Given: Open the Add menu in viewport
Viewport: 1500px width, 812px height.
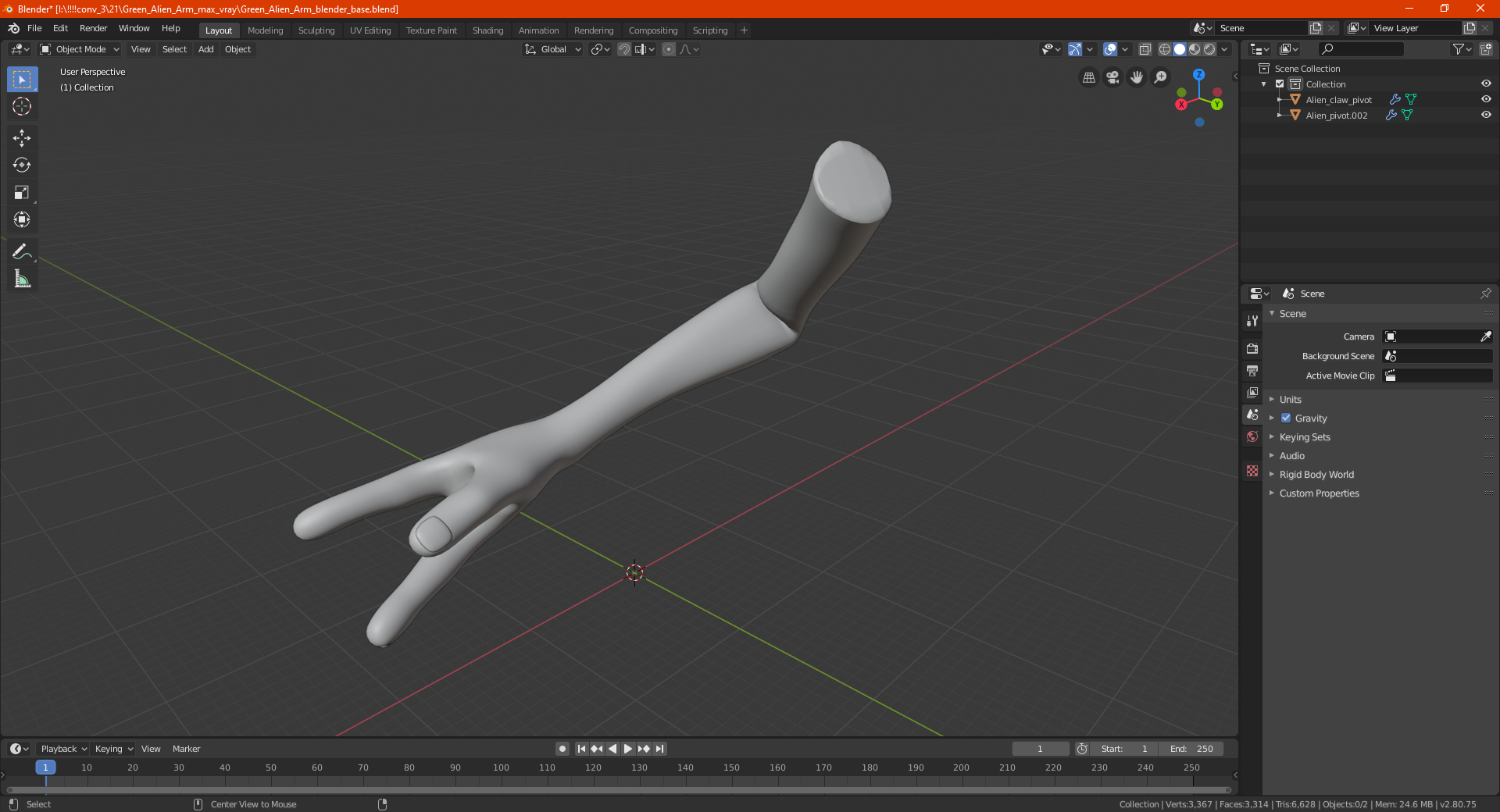Looking at the screenshot, I should pos(206,49).
